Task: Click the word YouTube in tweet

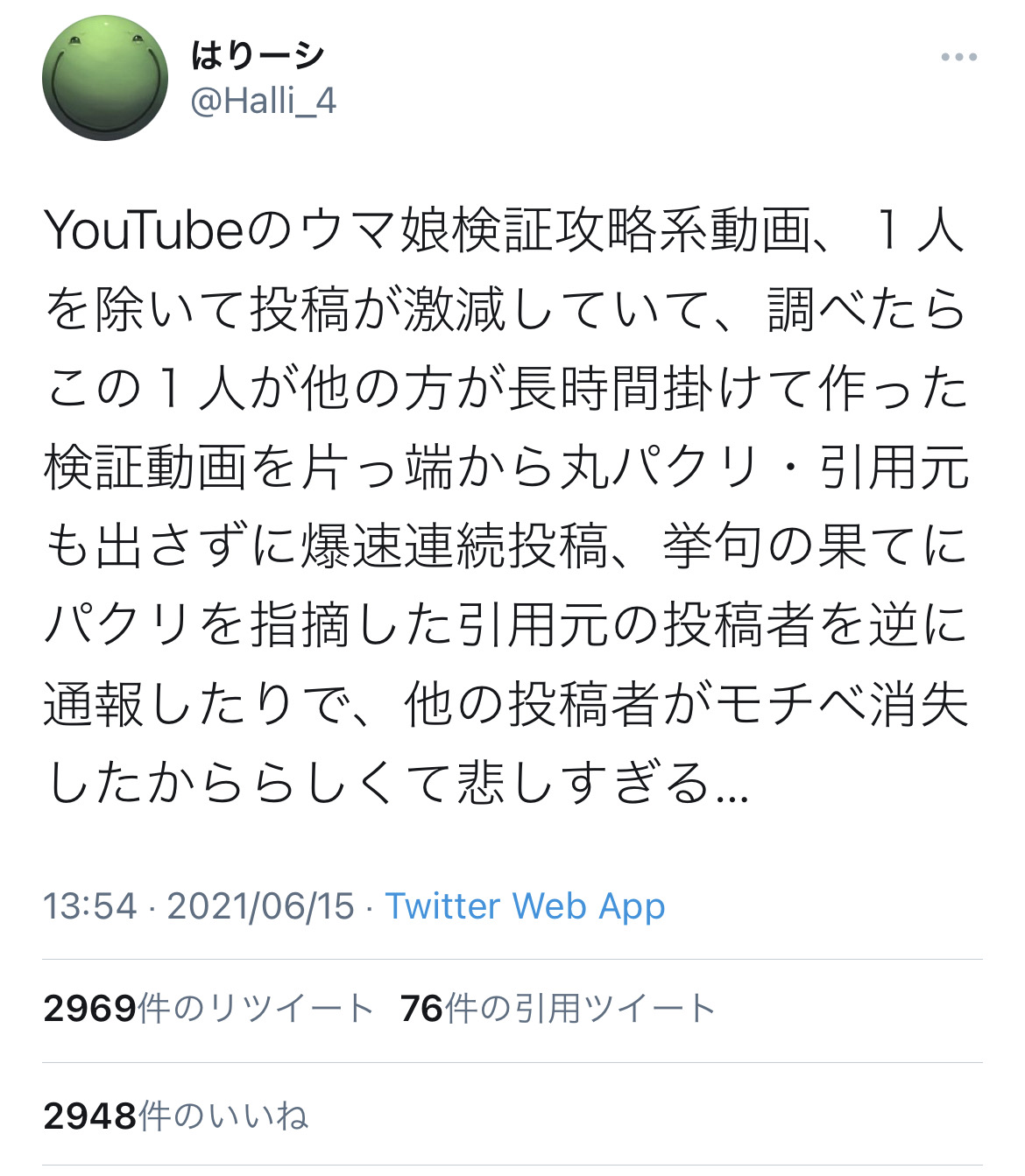Action: (143, 231)
